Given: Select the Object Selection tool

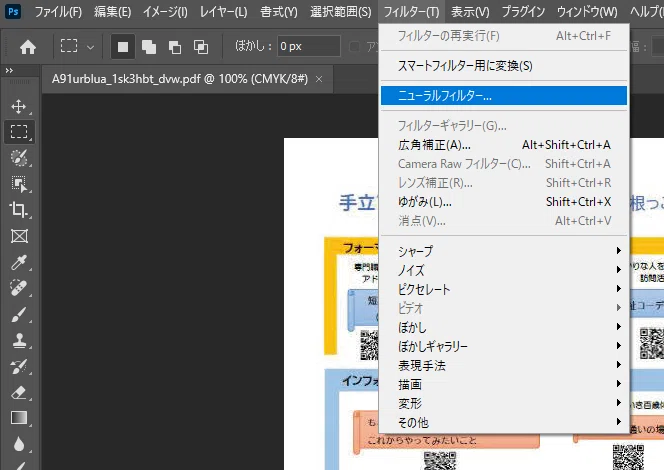Looking at the screenshot, I should click(x=19, y=184).
